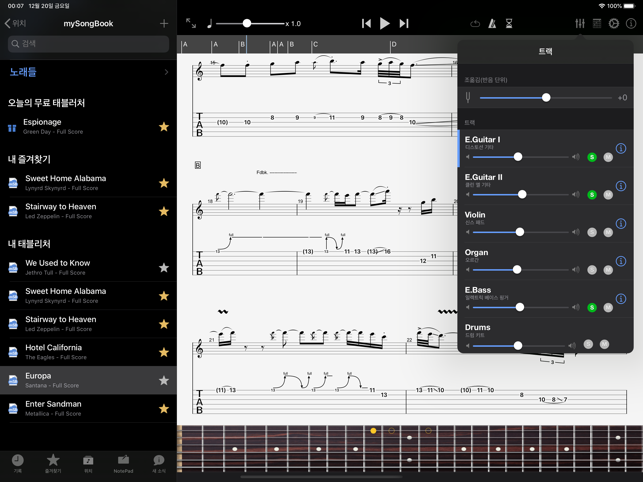Image resolution: width=643 pixels, height=482 pixels.
Task: Open Hotel California by The Eagles
Action: tap(88, 352)
